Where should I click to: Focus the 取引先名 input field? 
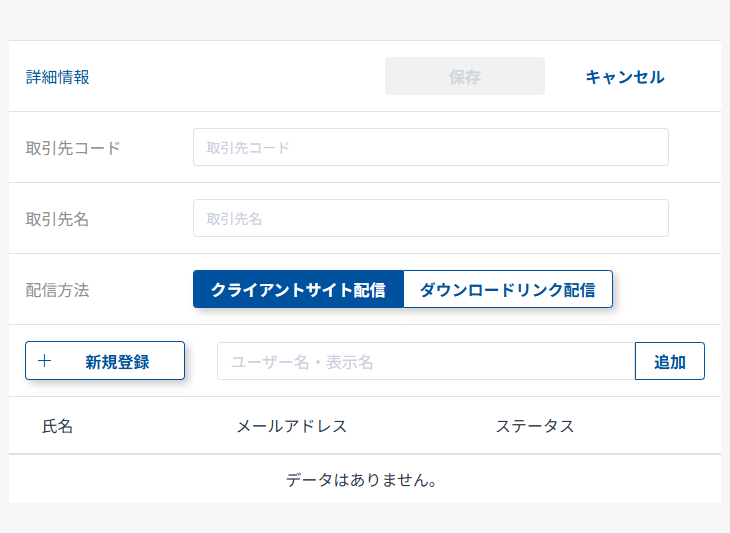[430, 219]
